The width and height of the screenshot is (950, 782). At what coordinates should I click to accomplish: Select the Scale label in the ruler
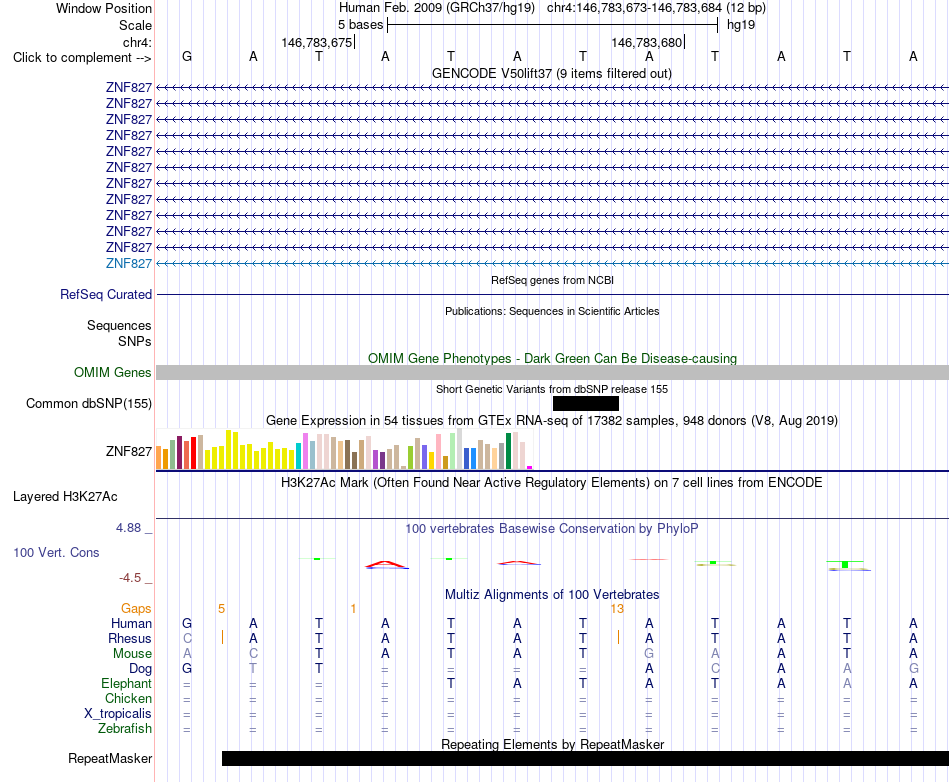click(135, 25)
